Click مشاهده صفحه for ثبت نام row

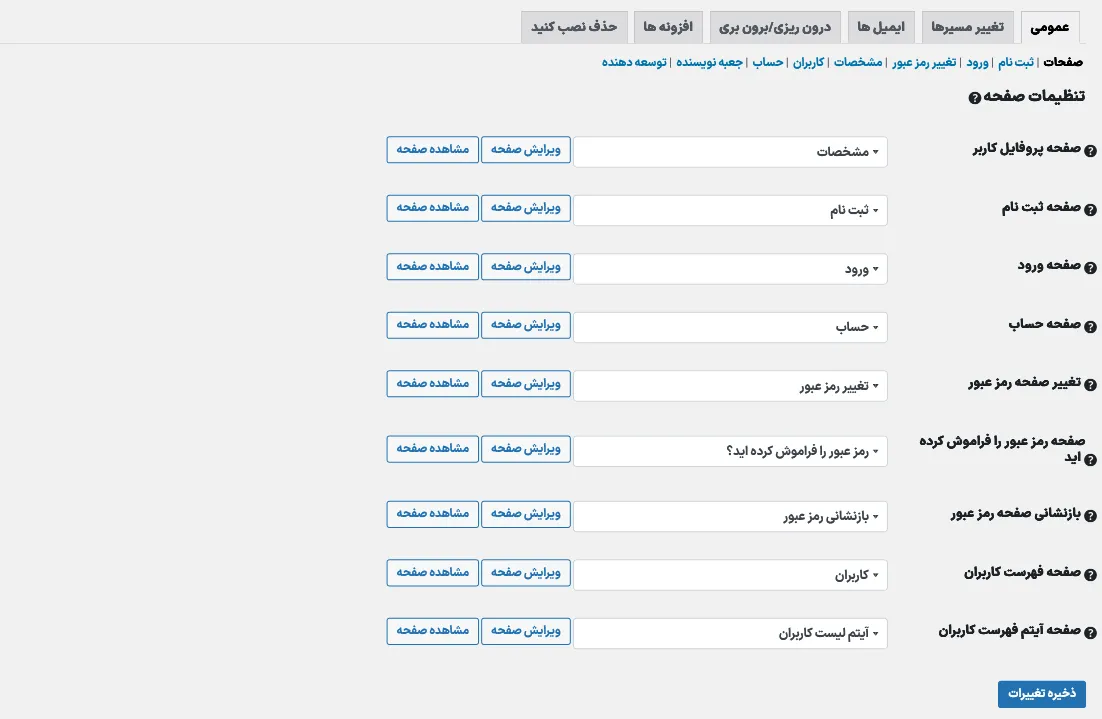point(432,208)
